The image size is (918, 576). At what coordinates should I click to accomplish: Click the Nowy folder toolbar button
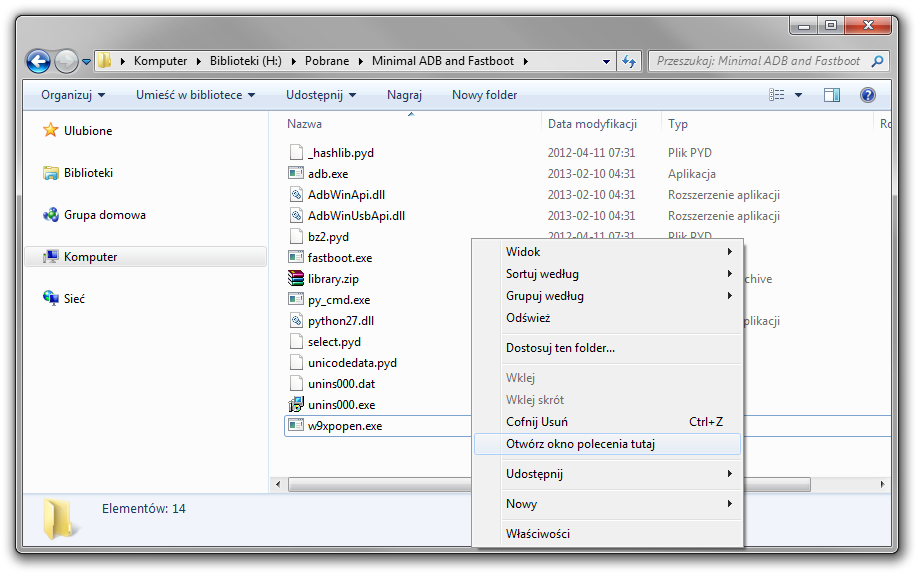pos(484,95)
